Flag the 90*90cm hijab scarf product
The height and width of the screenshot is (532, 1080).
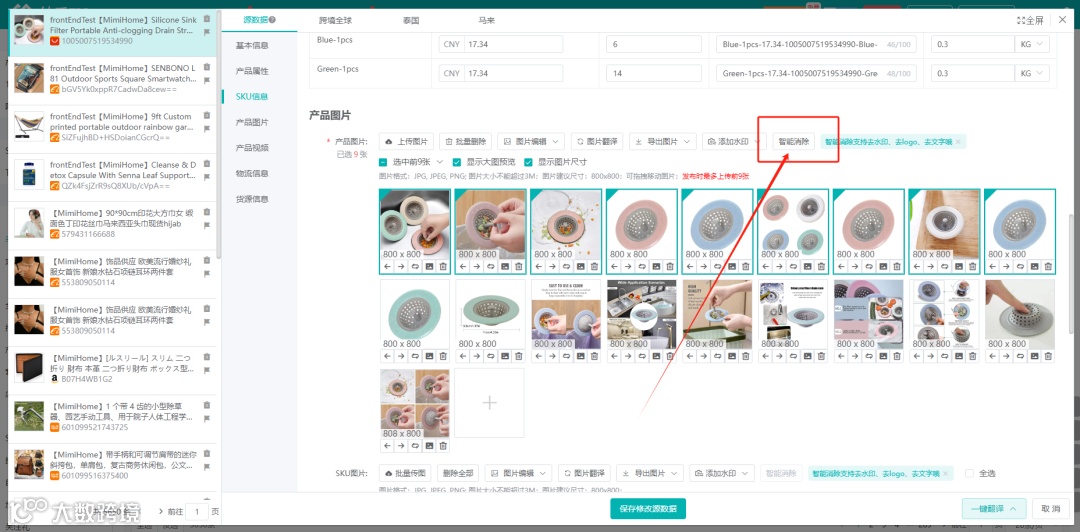tap(207, 225)
